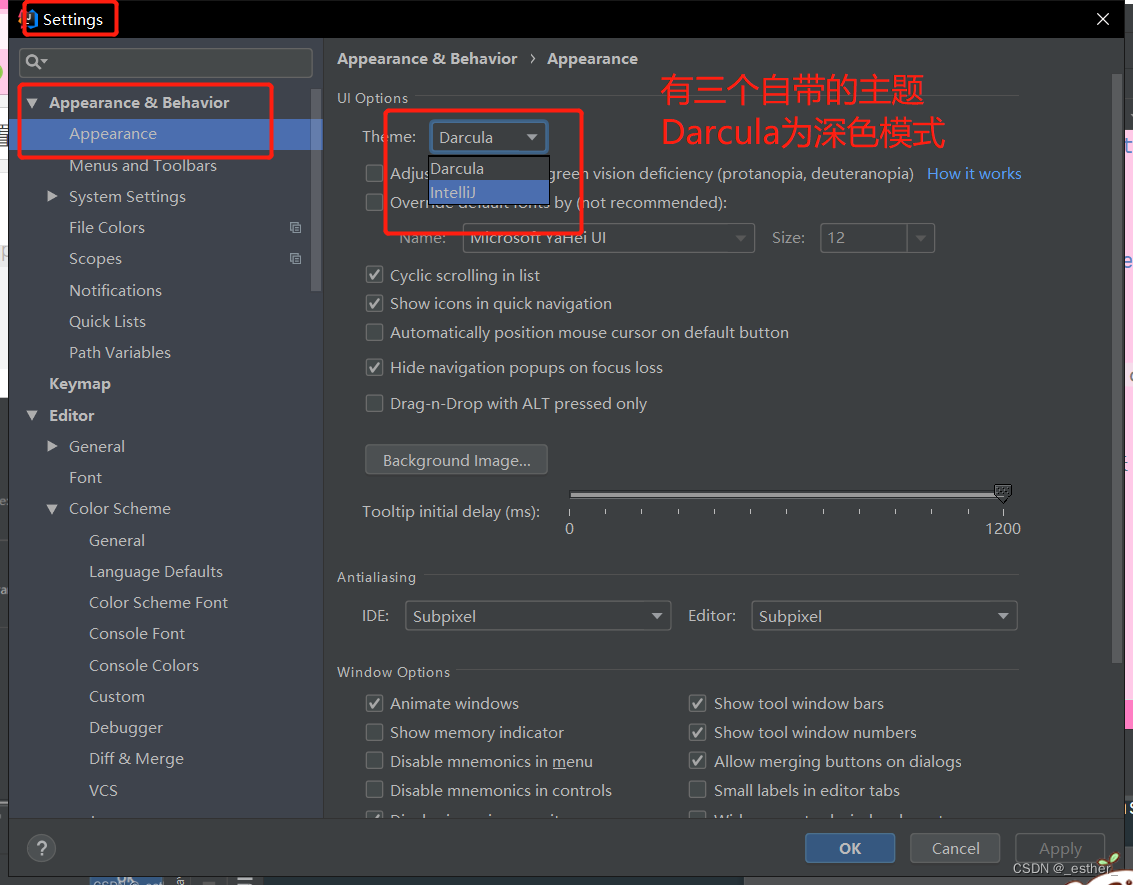Open the Editor antialiasing Subpixel dropdown
This screenshot has height=885, width=1133.
click(x=884, y=616)
